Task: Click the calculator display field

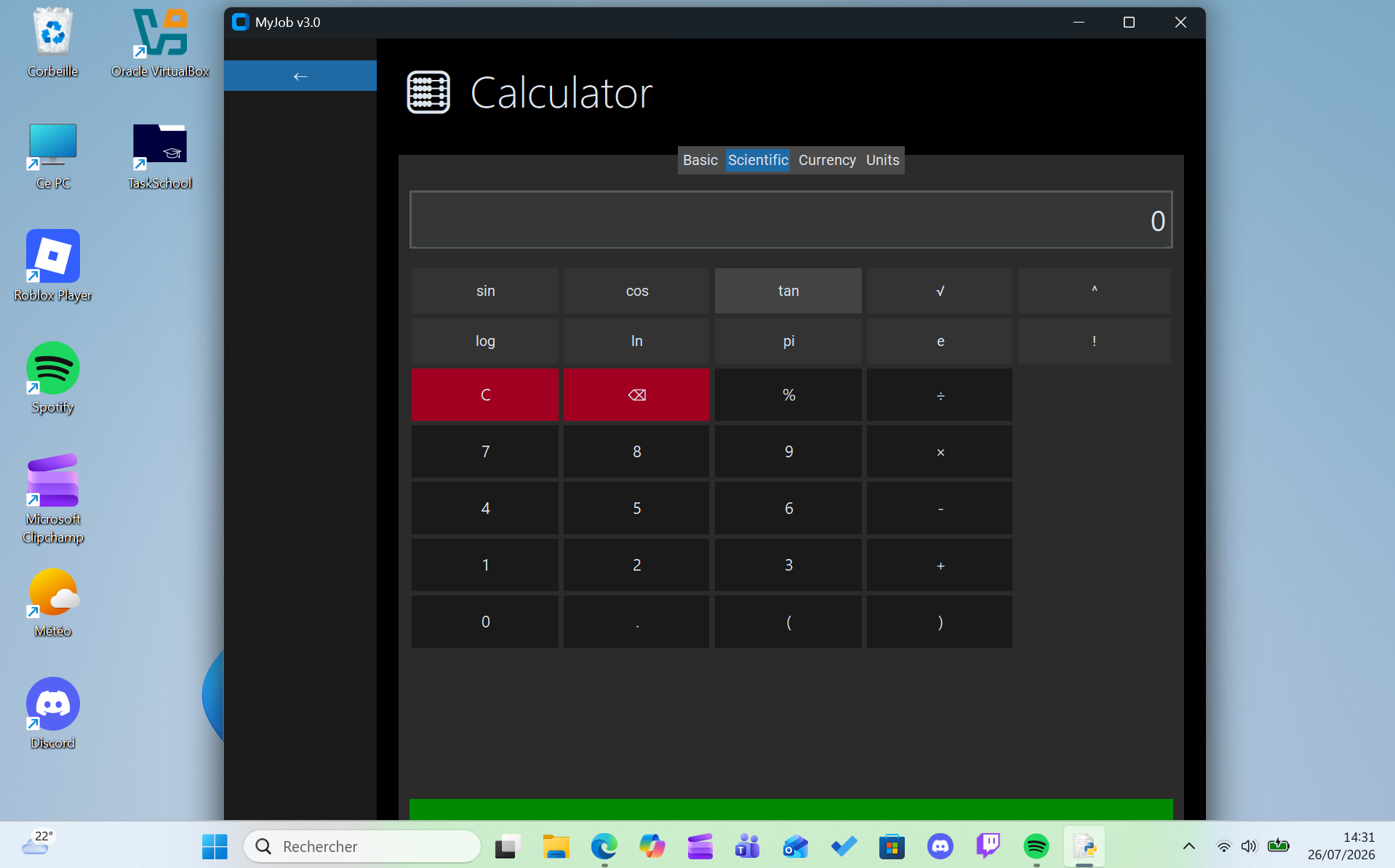Action: (x=791, y=220)
